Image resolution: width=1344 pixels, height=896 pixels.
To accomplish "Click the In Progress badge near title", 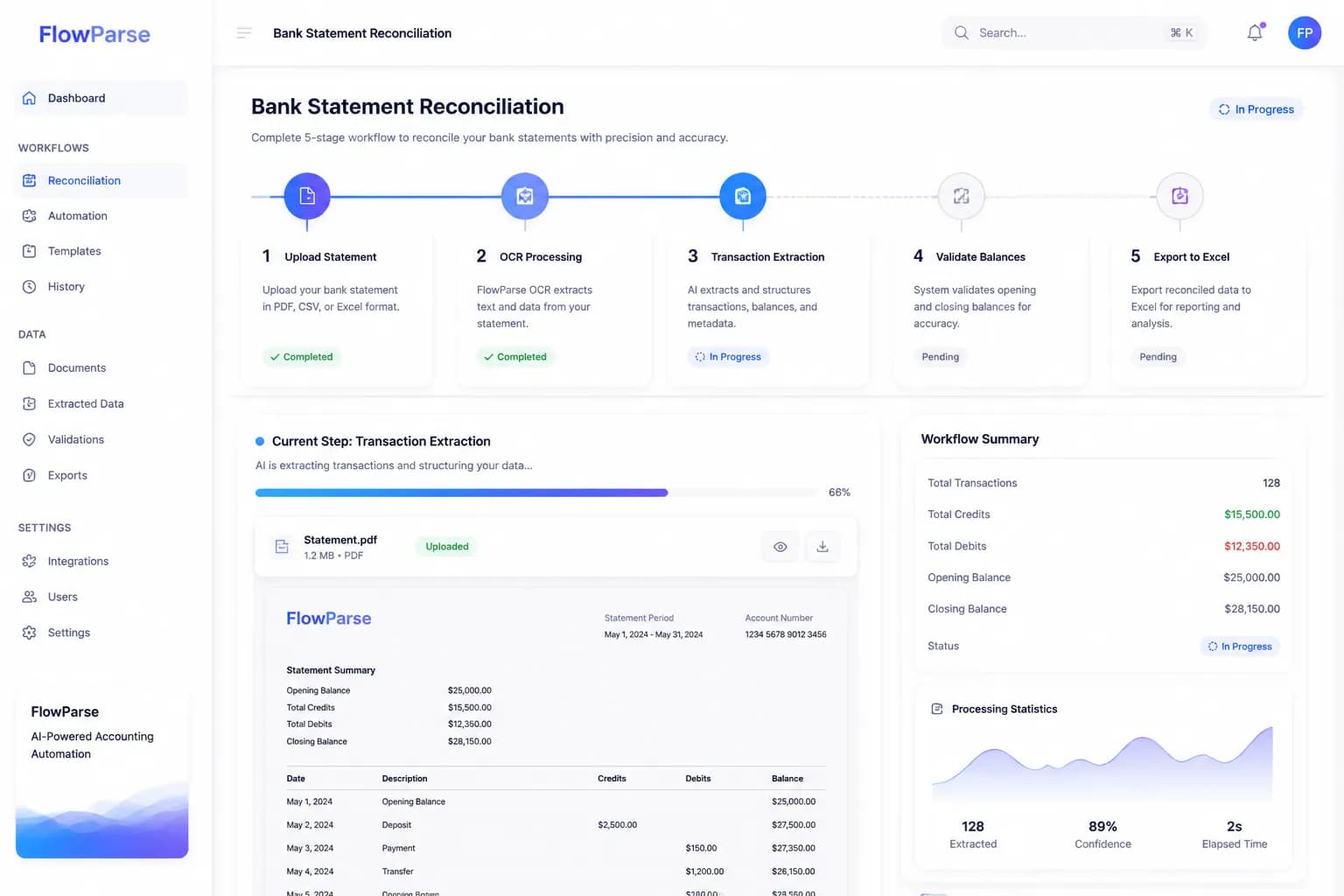I will click(x=1256, y=109).
